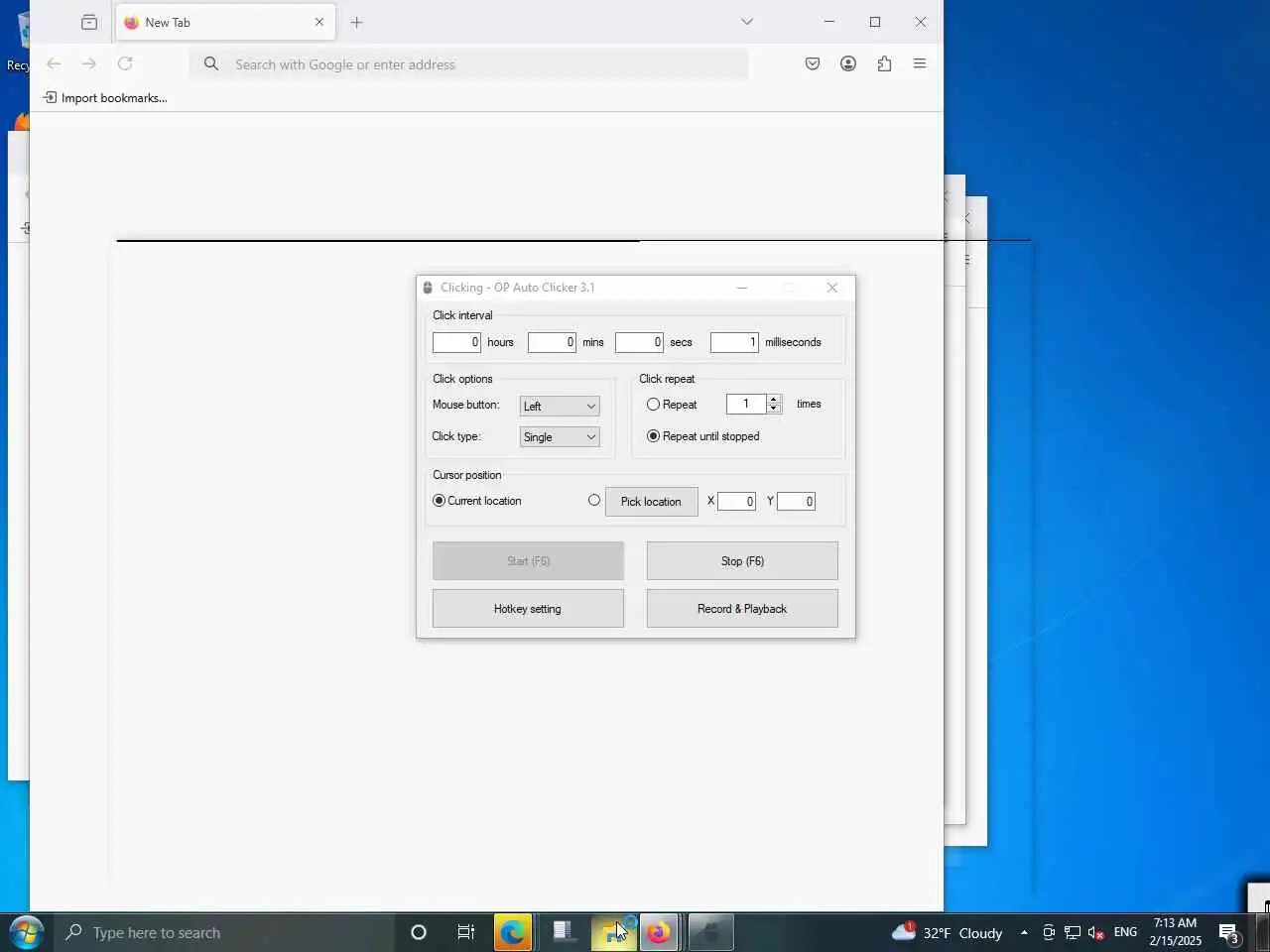The height and width of the screenshot is (952, 1270).
Task: Click the Y coordinate field
Action: click(x=796, y=502)
